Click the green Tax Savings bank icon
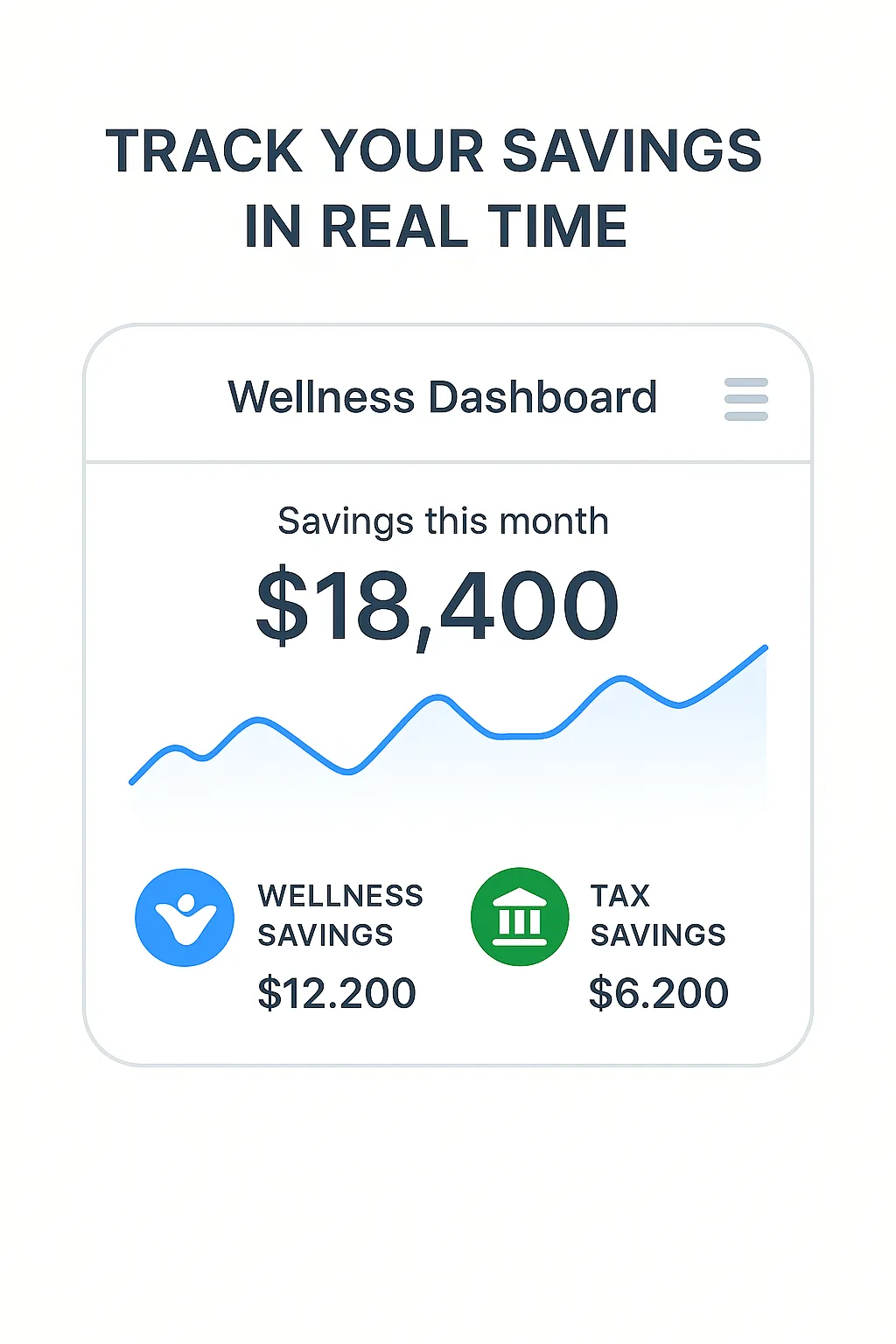 [x=520, y=917]
